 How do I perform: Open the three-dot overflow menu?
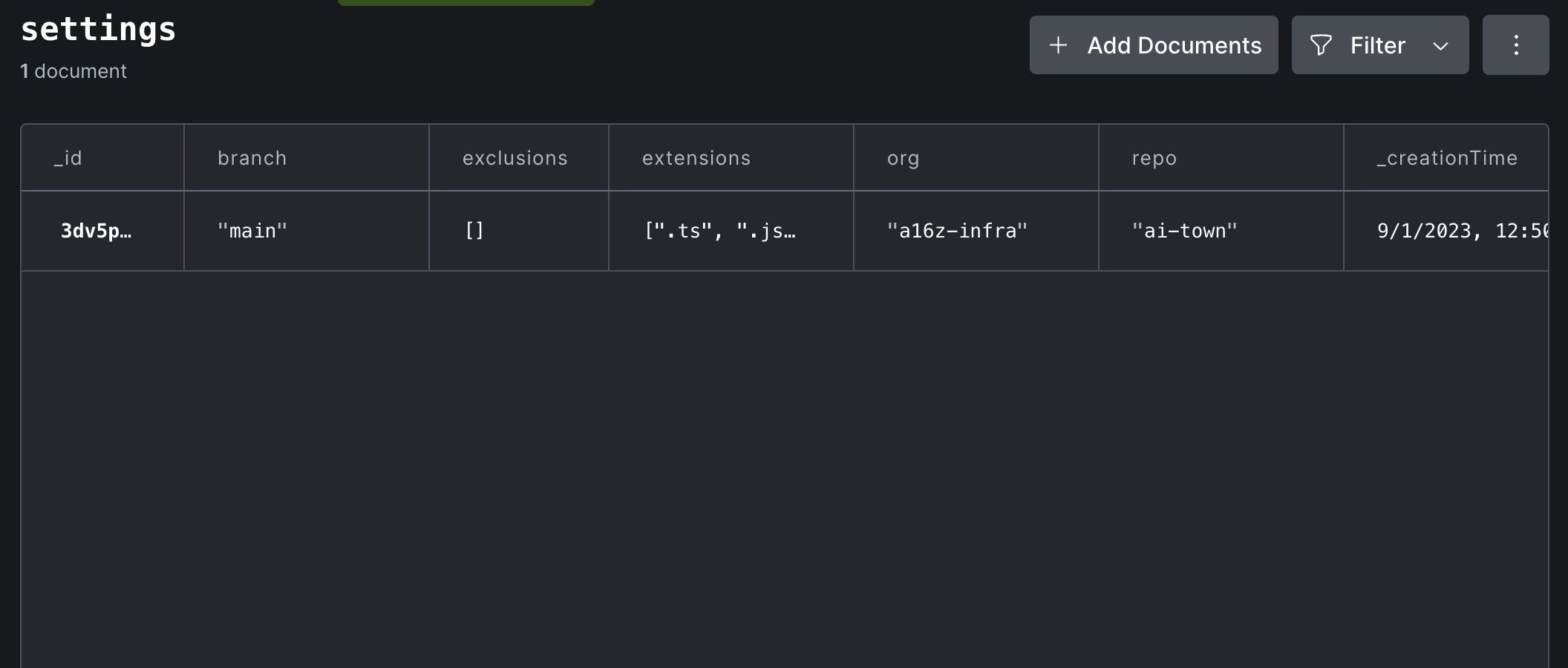point(1515,45)
